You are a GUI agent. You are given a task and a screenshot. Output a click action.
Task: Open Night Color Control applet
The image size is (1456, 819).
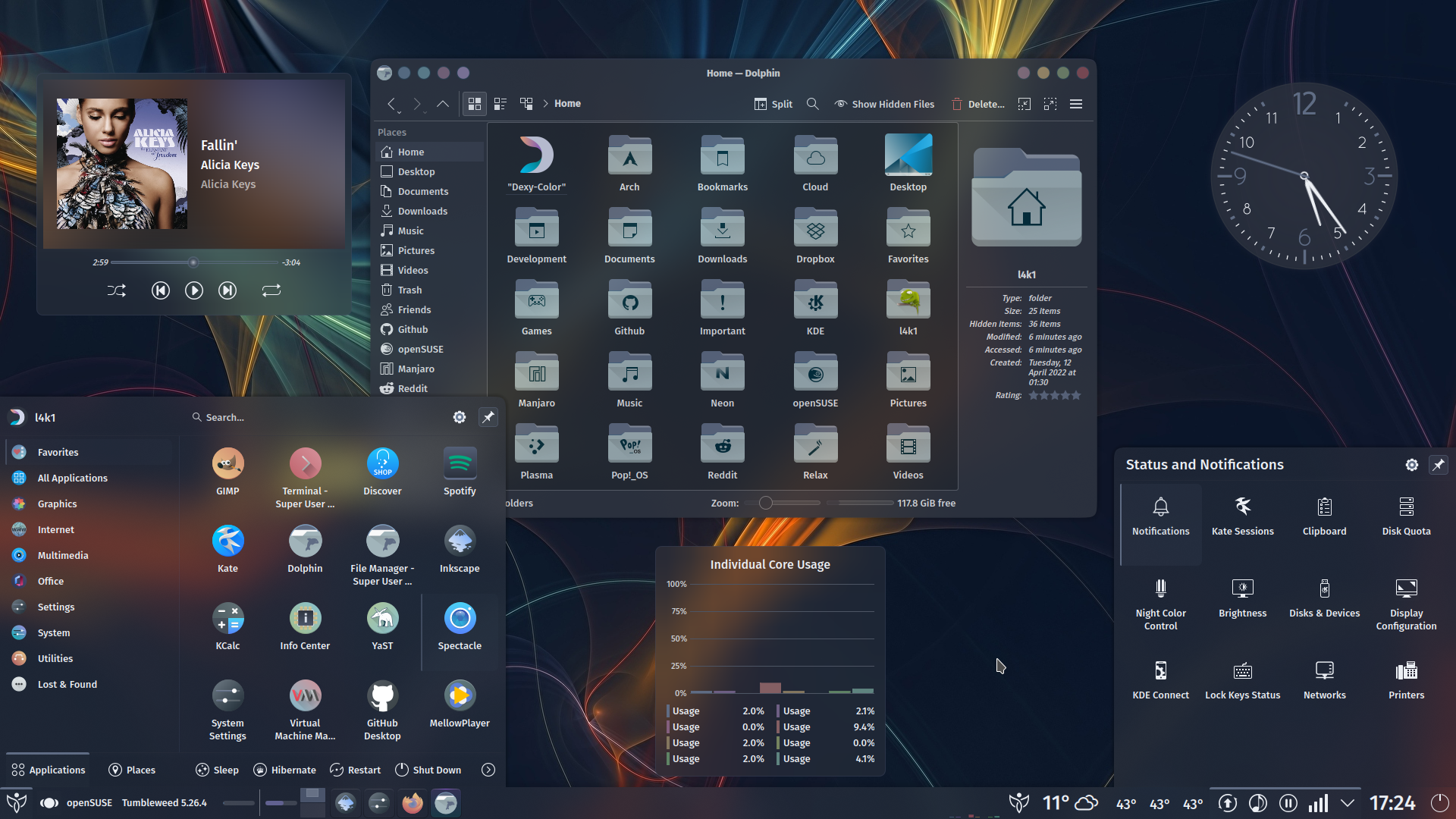1160,604
